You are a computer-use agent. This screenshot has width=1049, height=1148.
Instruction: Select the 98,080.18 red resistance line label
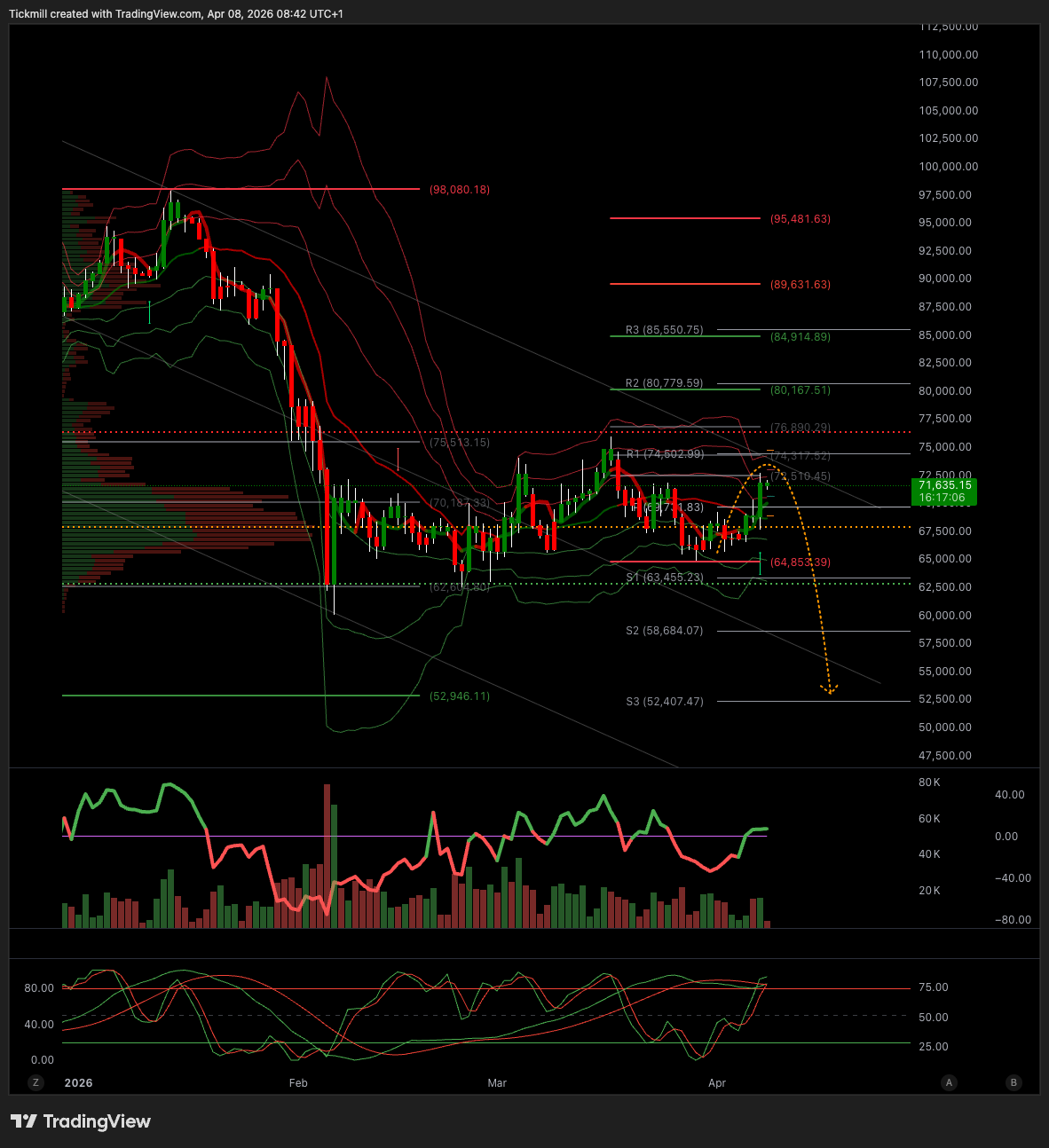[x=459, y=190]
